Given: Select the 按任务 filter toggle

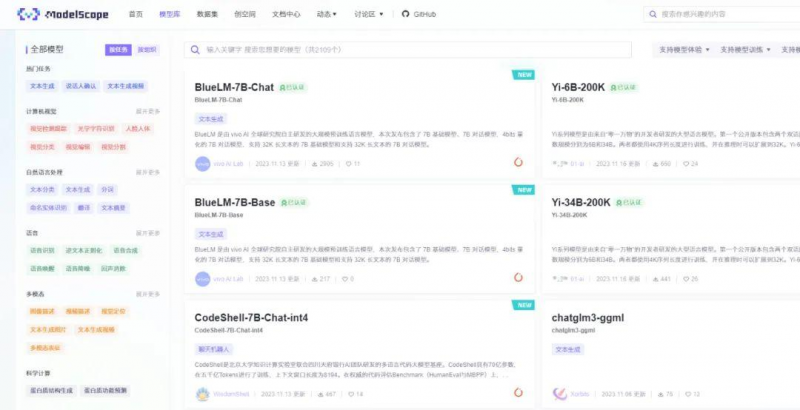Looking at the screenshot, I should pos(118,50).
